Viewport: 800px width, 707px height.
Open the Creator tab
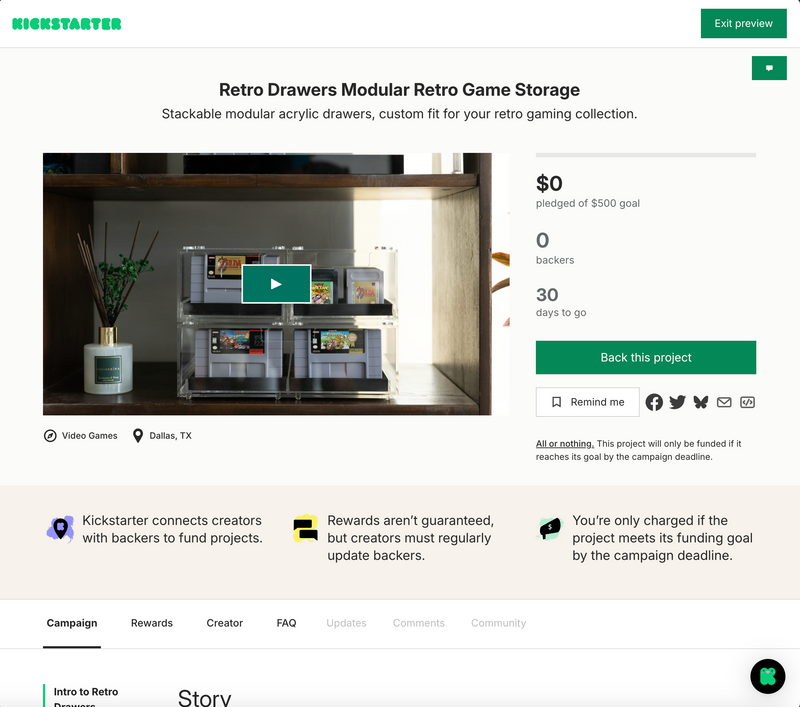pyautogui.click(x=224, y=623)
